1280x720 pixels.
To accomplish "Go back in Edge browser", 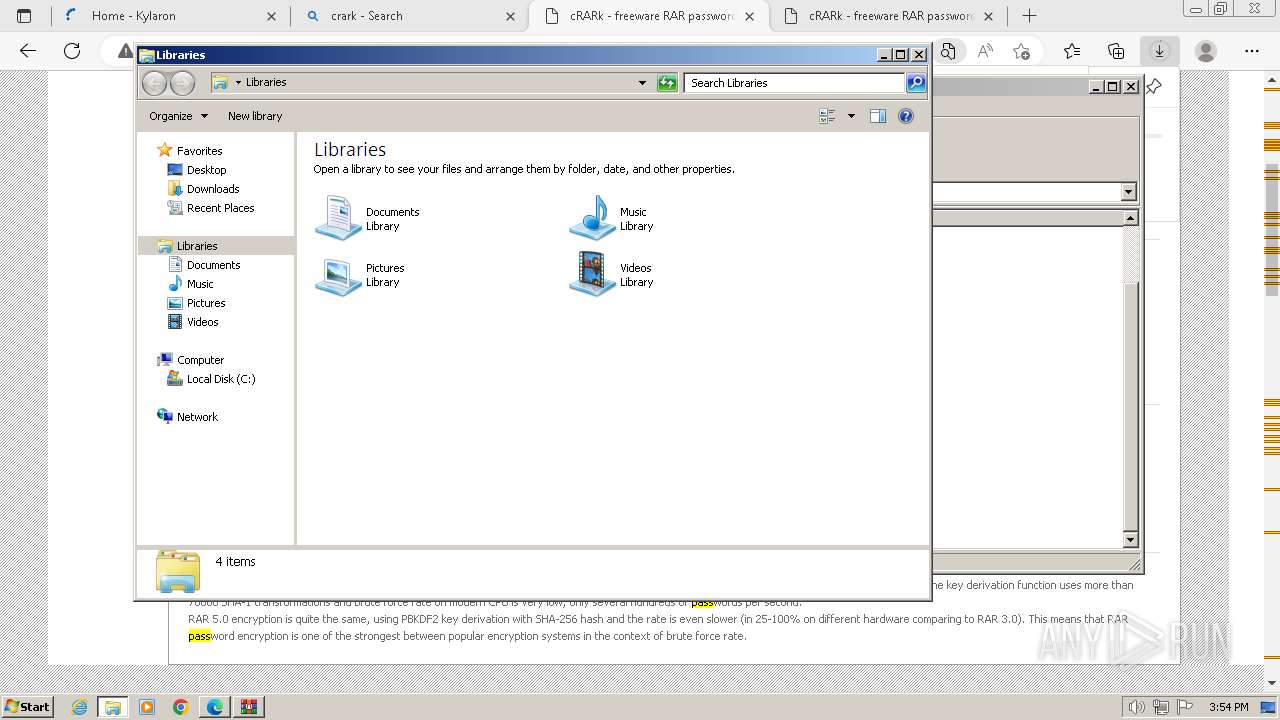I will [28, 51].
